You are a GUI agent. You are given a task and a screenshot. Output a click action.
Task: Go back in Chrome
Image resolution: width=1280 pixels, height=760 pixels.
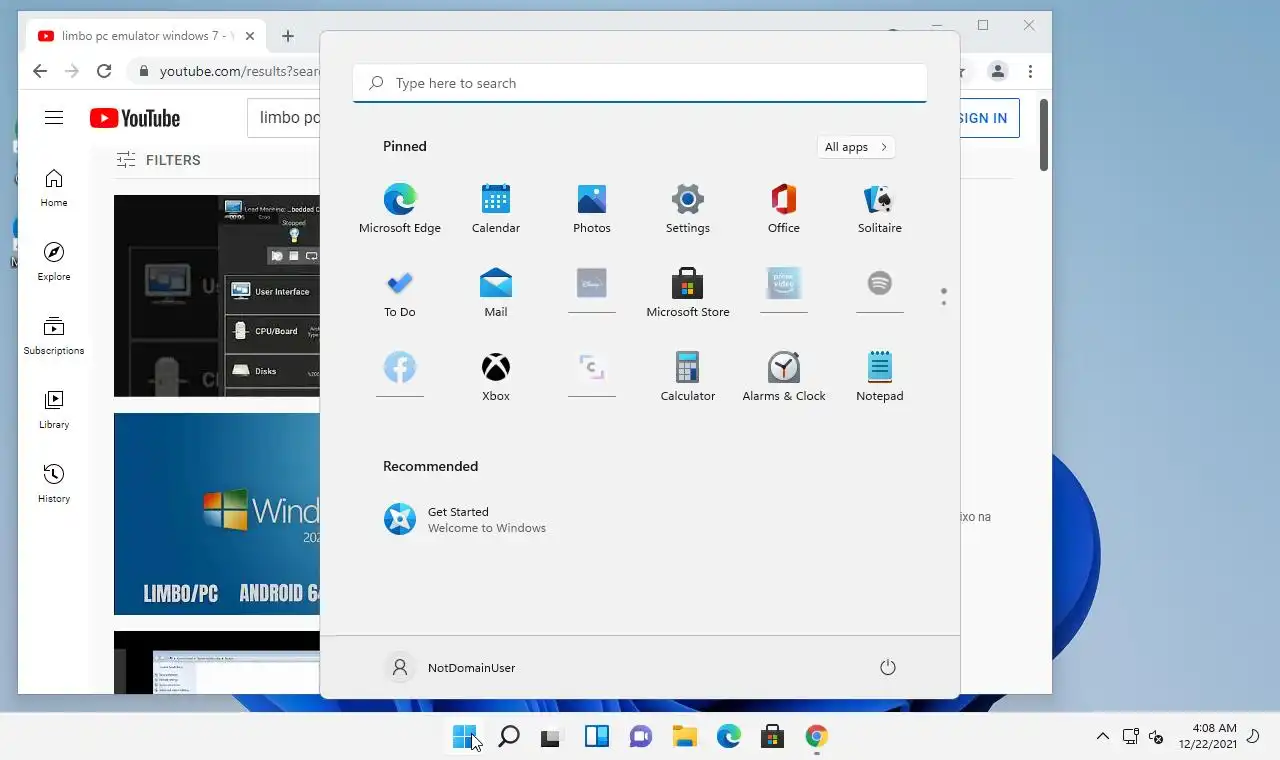[40, 71]
